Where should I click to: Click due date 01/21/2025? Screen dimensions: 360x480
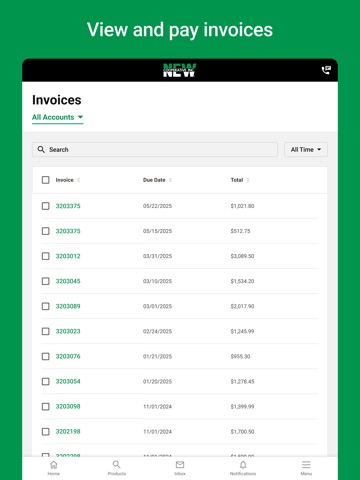point(157,356)
